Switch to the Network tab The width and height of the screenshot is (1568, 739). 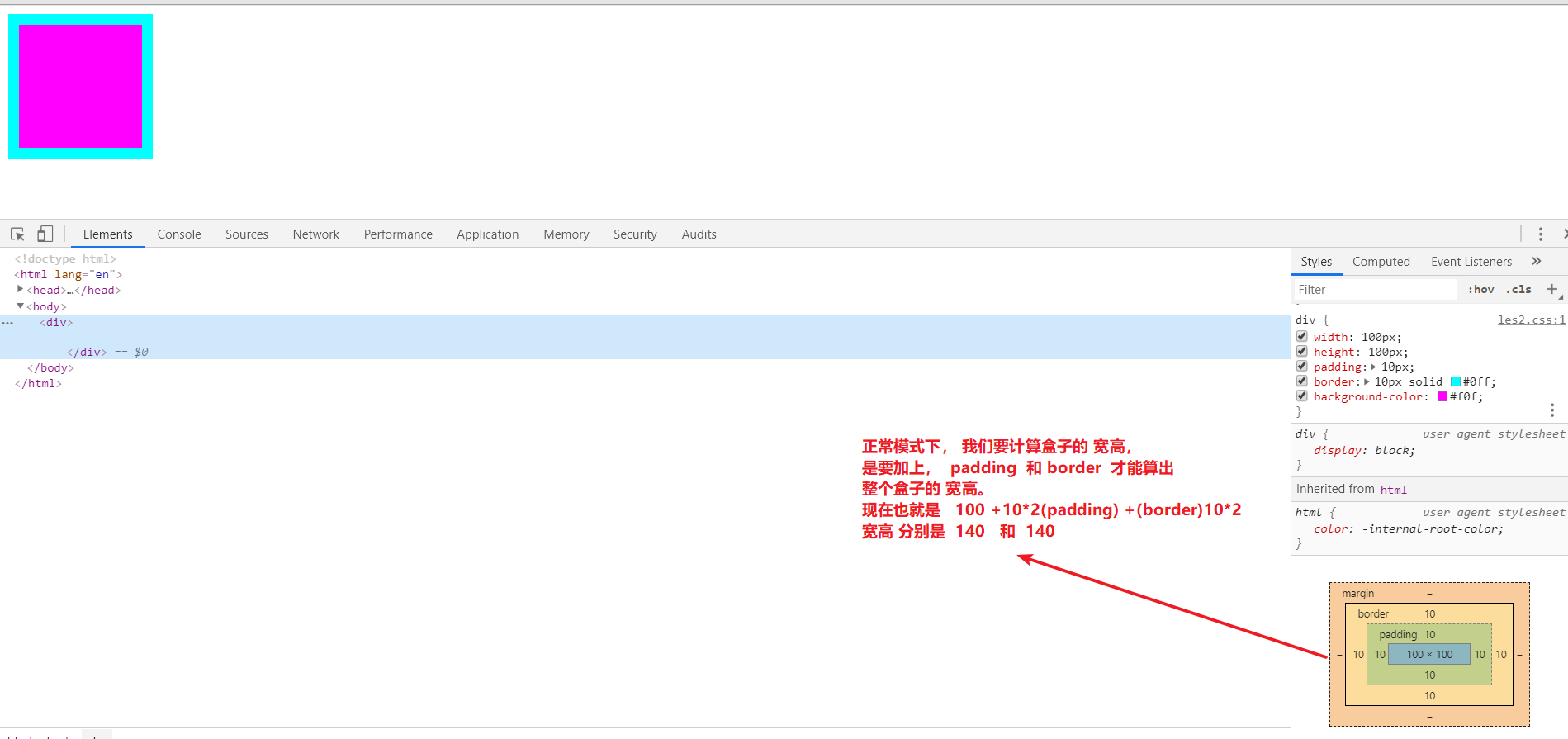click(316, 234)
